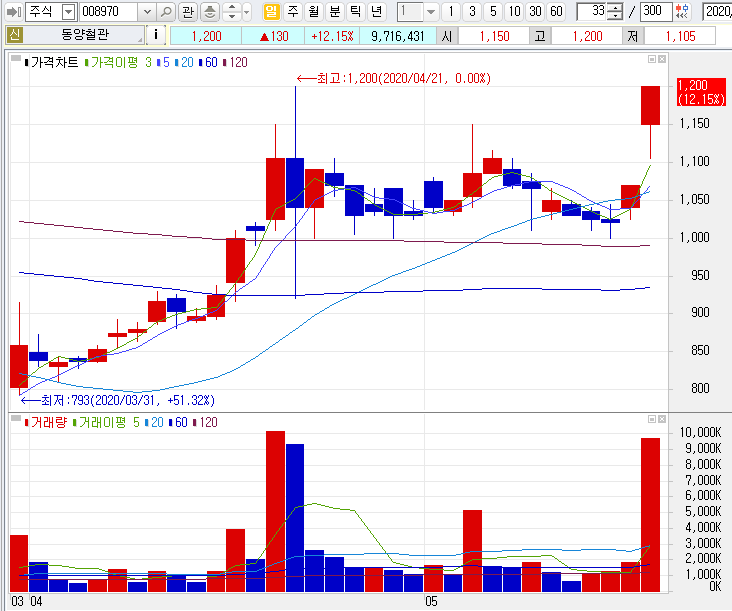This screenshot has width=732, height=611.
Task: Click the 가격차트 legend label
Action: point(51,63)
